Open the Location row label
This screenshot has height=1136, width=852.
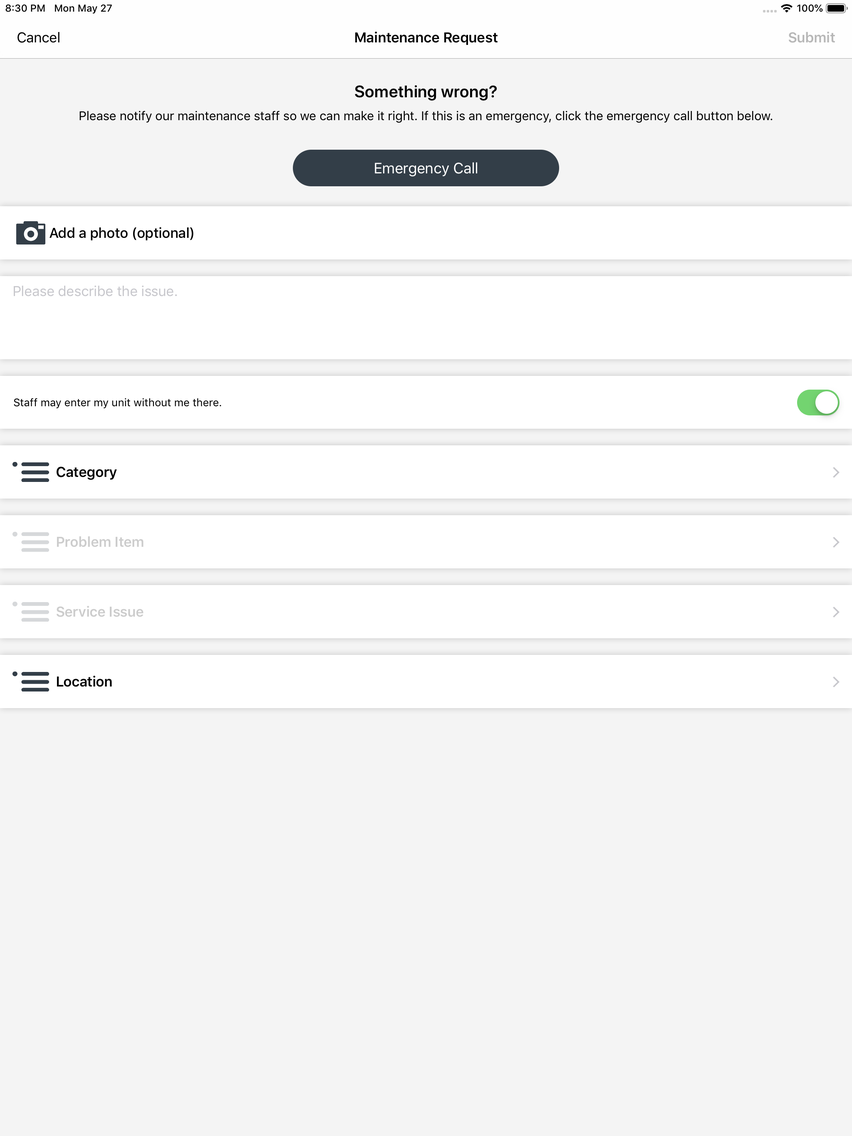point(84,682)
